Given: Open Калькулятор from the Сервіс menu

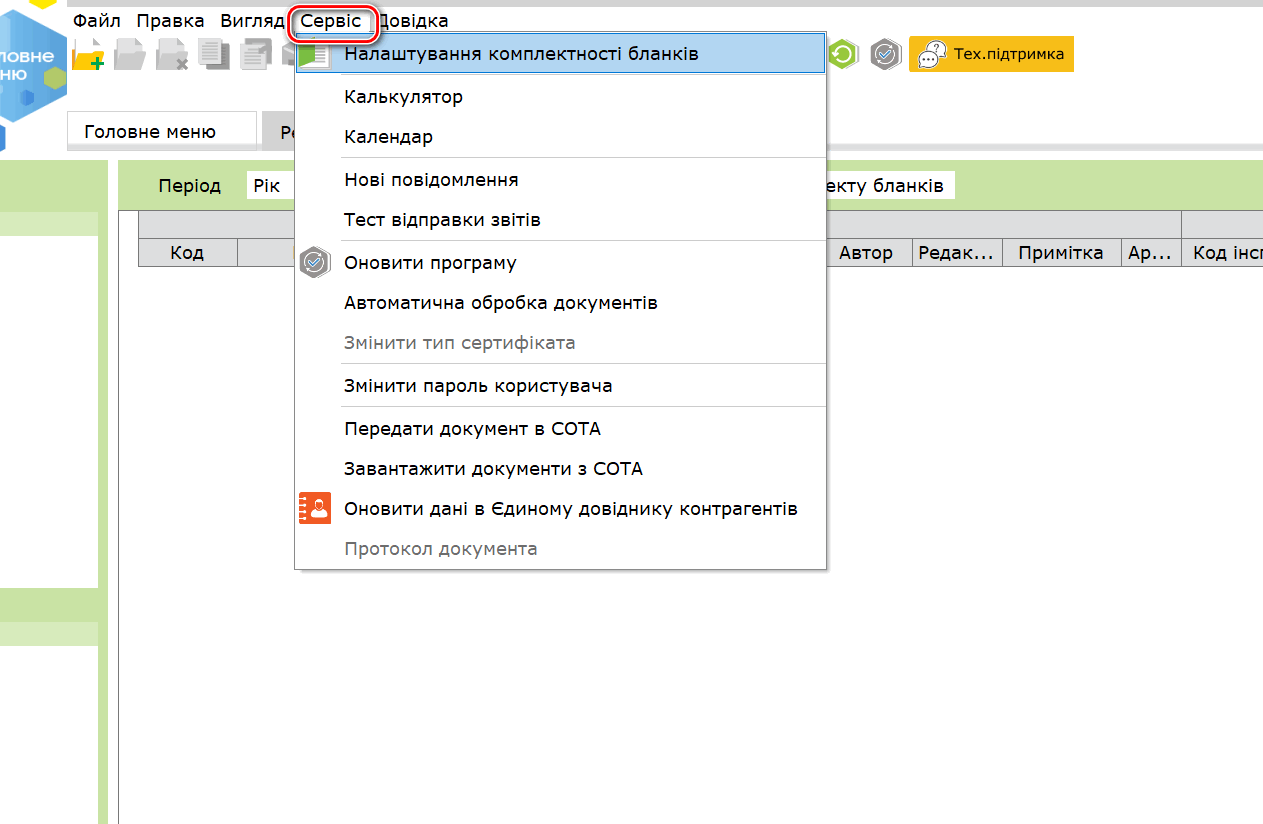Looking at the screenshot, I should (403, 97).
